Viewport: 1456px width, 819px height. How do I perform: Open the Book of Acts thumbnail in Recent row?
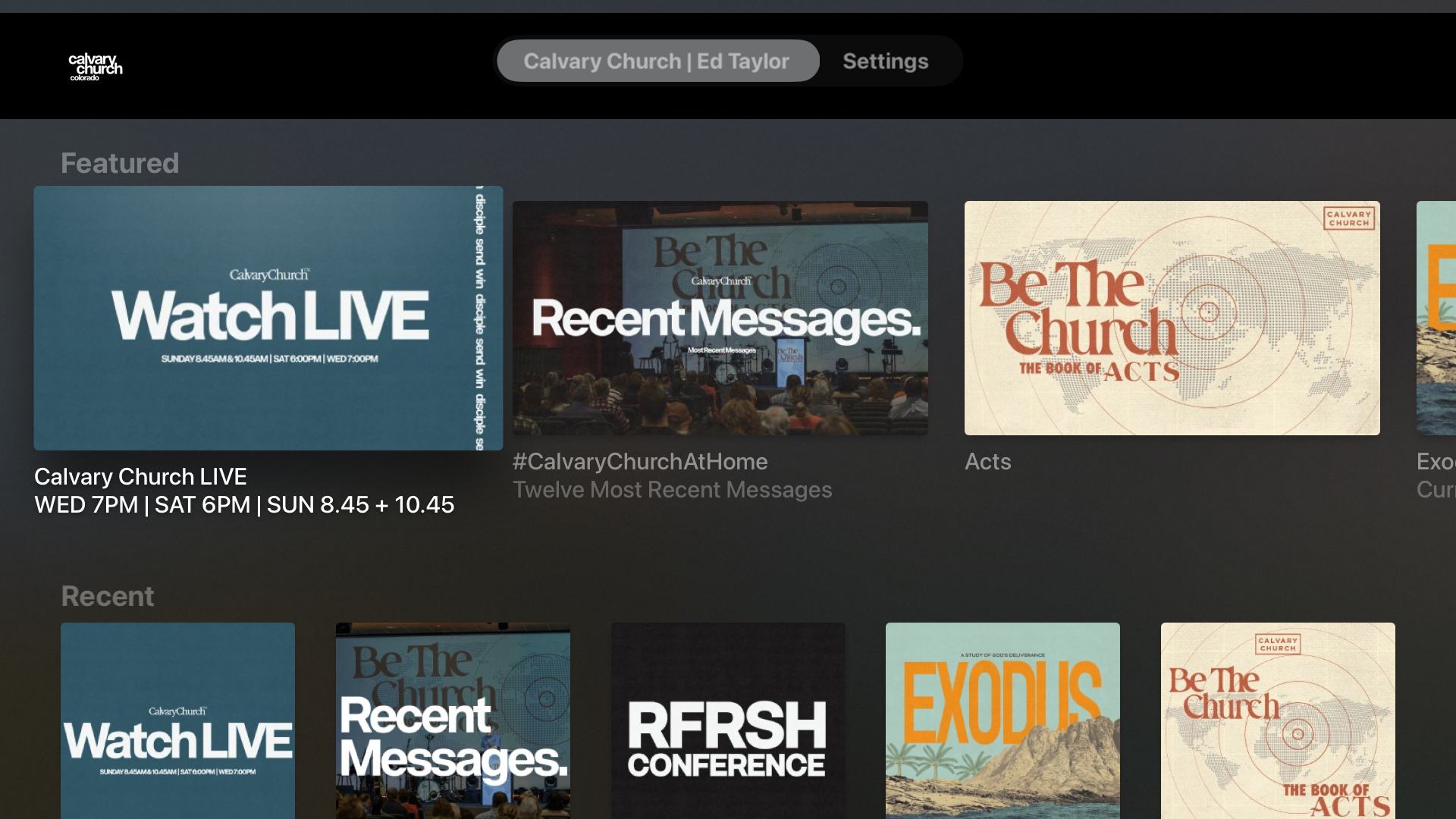(1278, 720)
